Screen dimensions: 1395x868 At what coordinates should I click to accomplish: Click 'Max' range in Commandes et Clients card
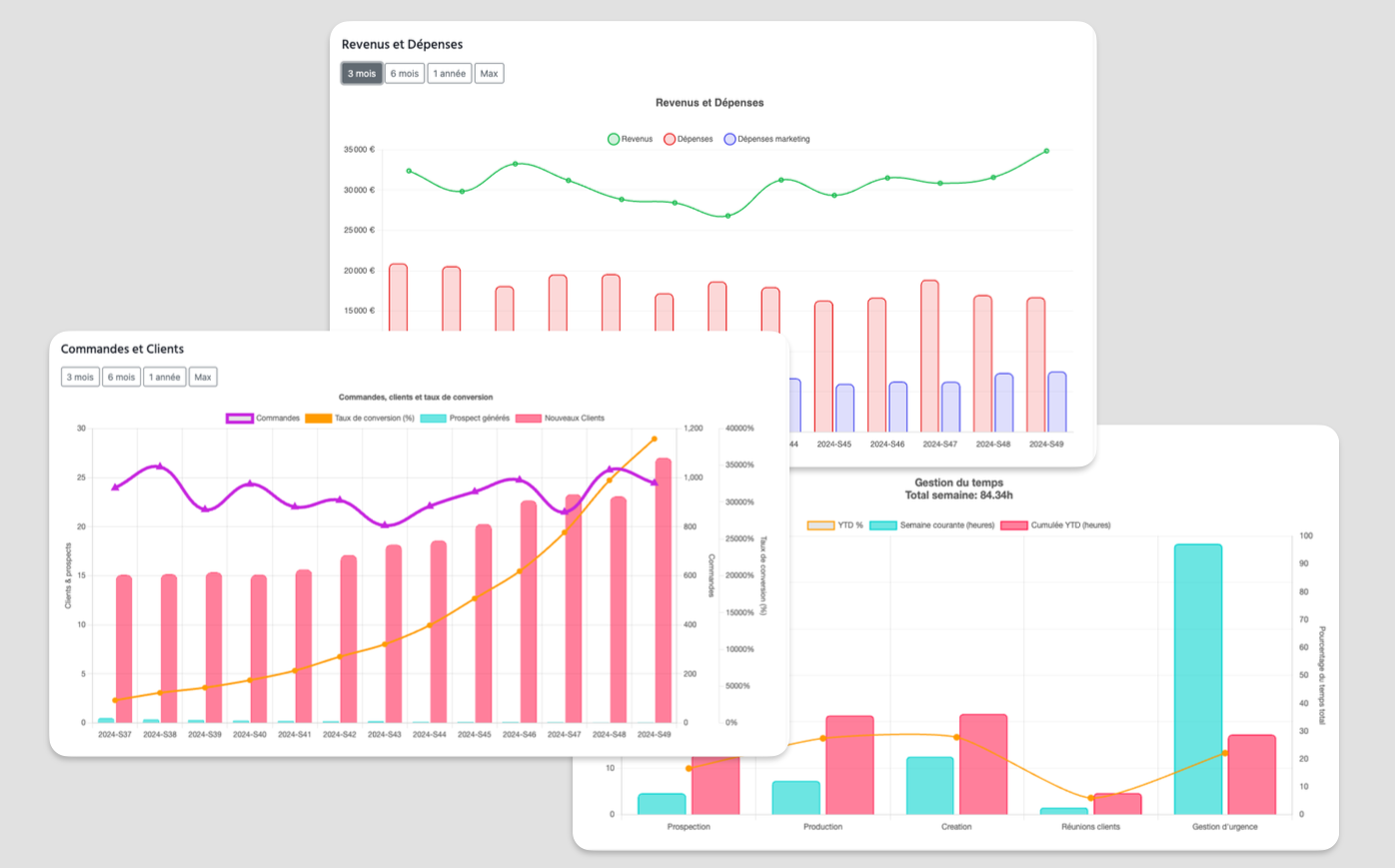[203, 378]
